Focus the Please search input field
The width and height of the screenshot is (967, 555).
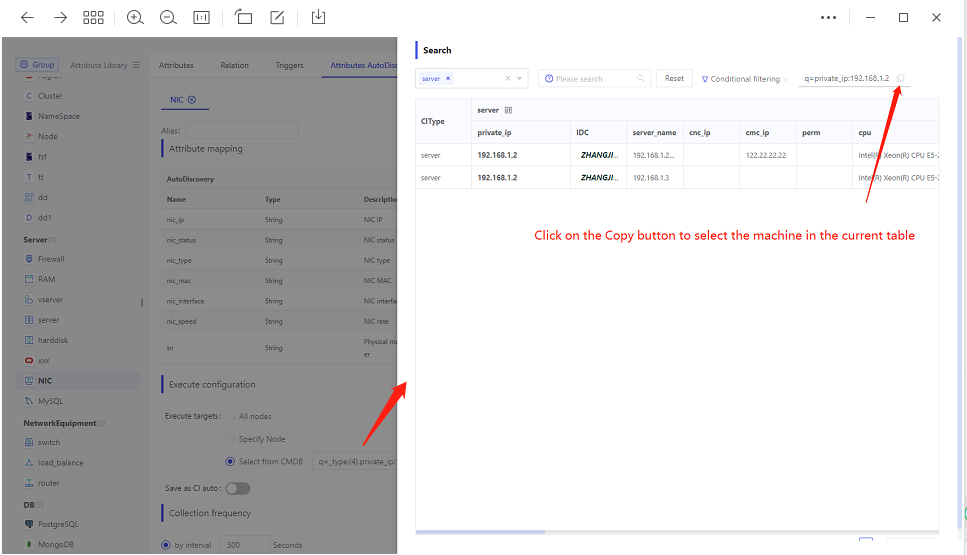point(595,78)
